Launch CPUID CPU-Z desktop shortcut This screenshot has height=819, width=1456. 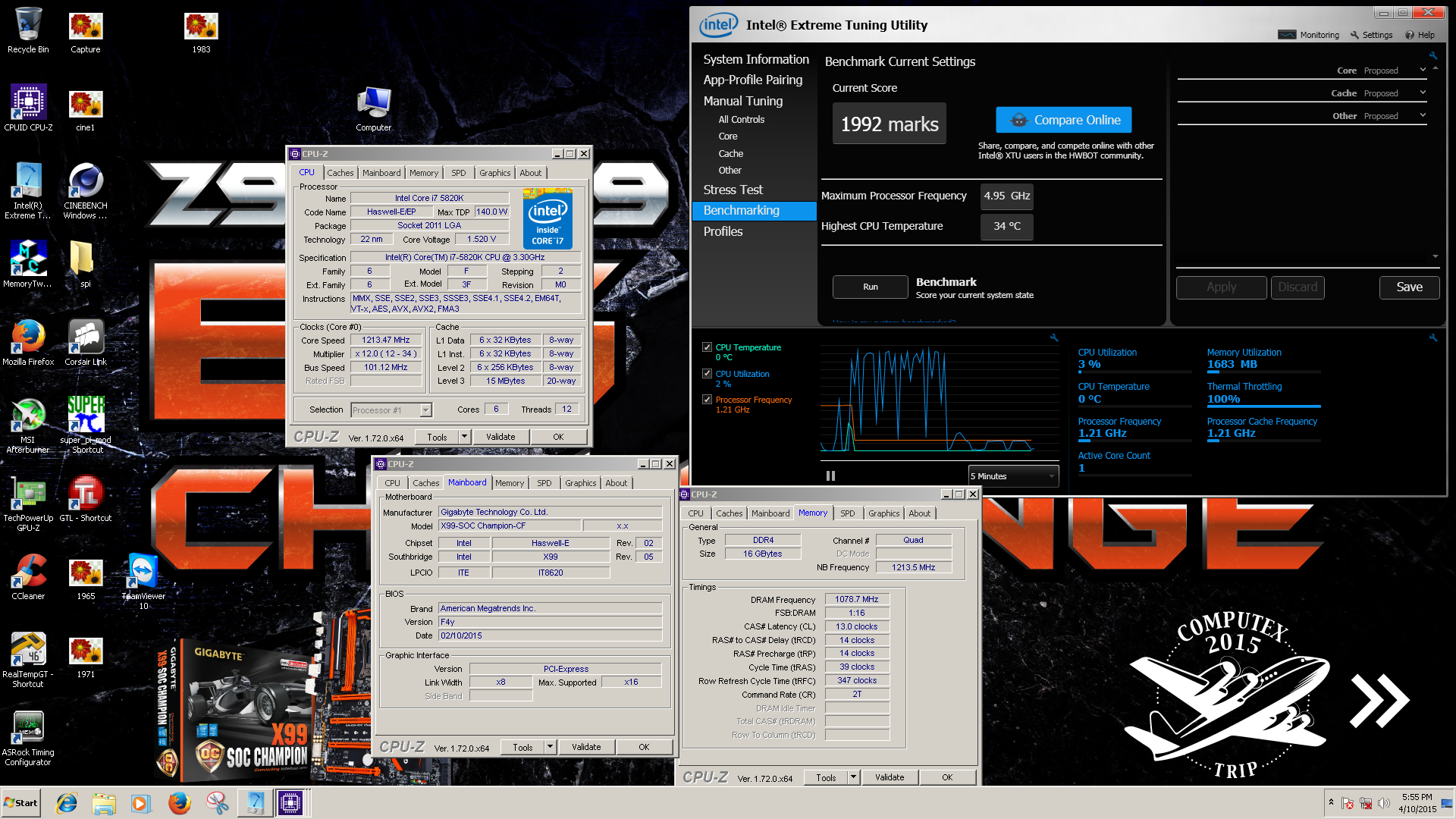pyautogui.click(x=28, y=108)
